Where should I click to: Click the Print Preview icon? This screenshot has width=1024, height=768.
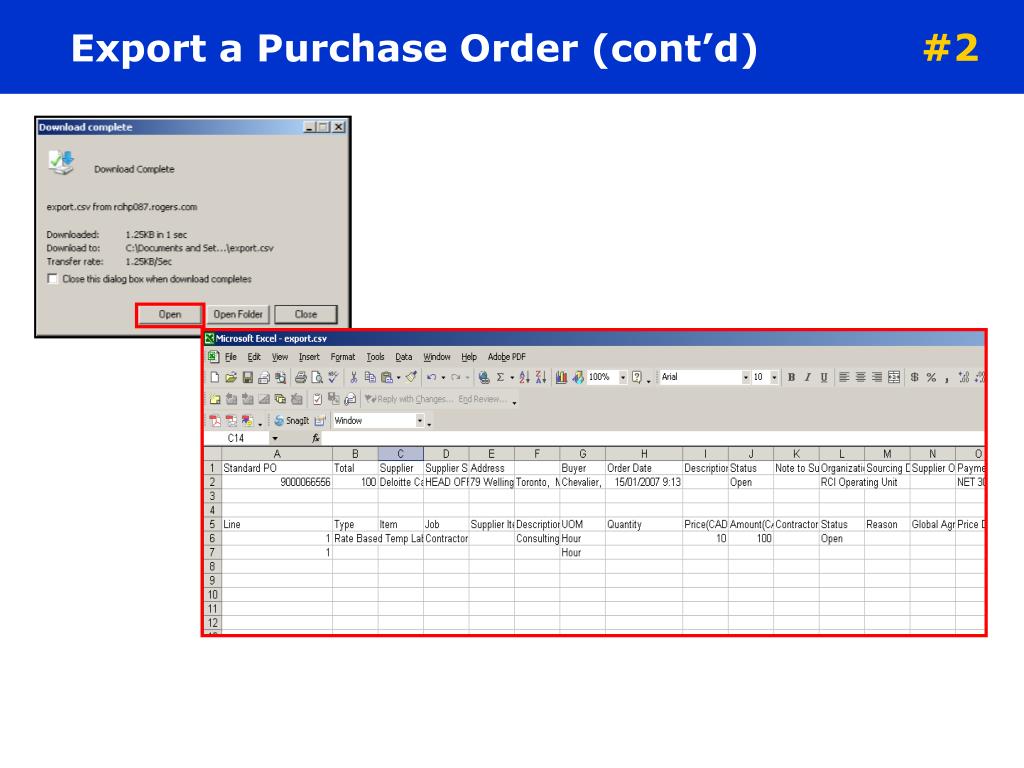pos(317,377)
